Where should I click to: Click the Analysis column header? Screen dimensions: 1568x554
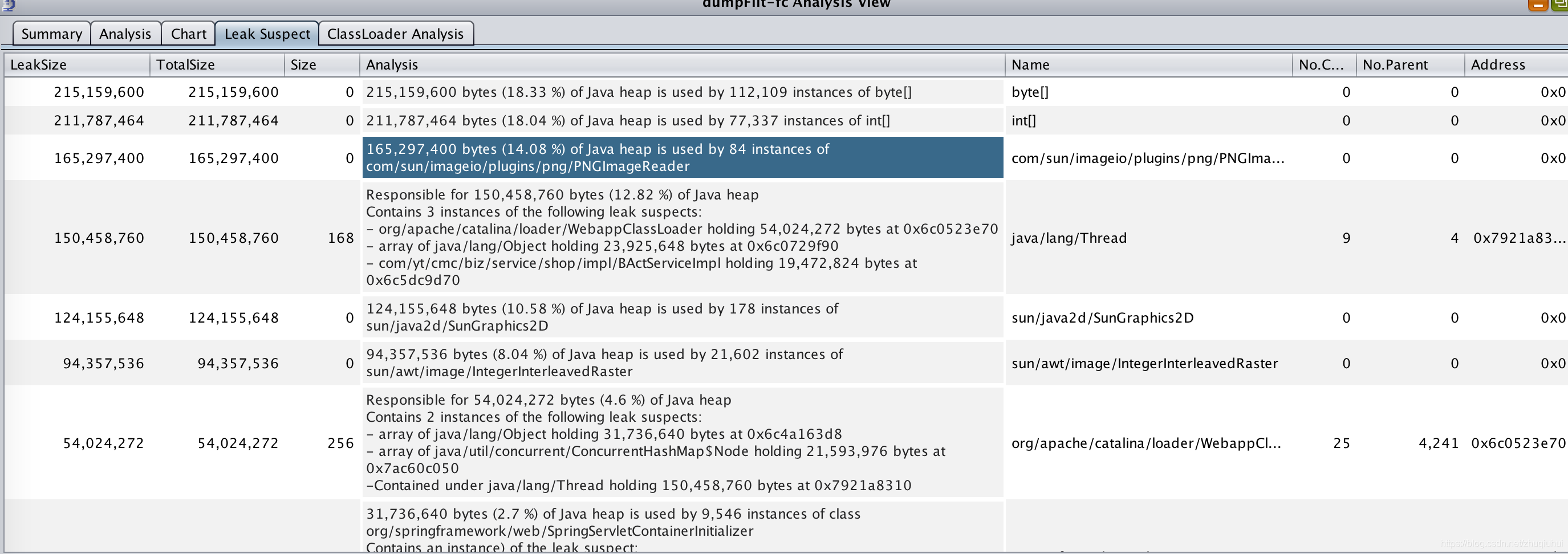pos(683,64)
